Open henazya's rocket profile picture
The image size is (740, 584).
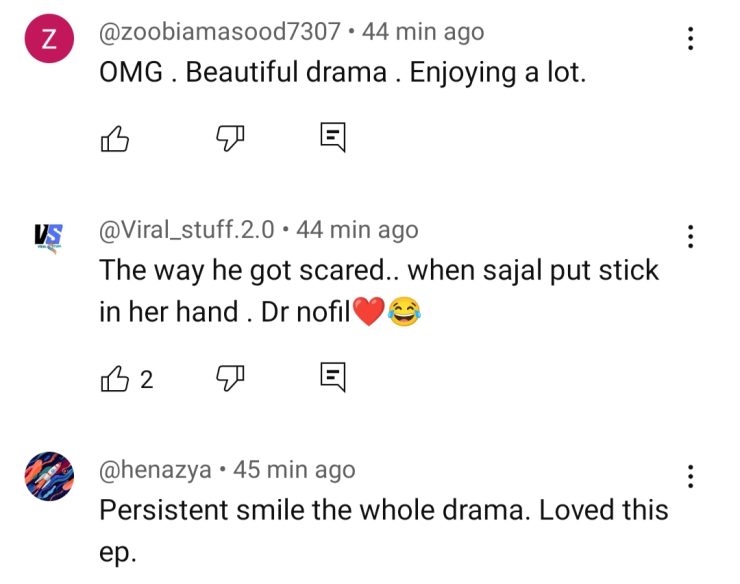48,475
